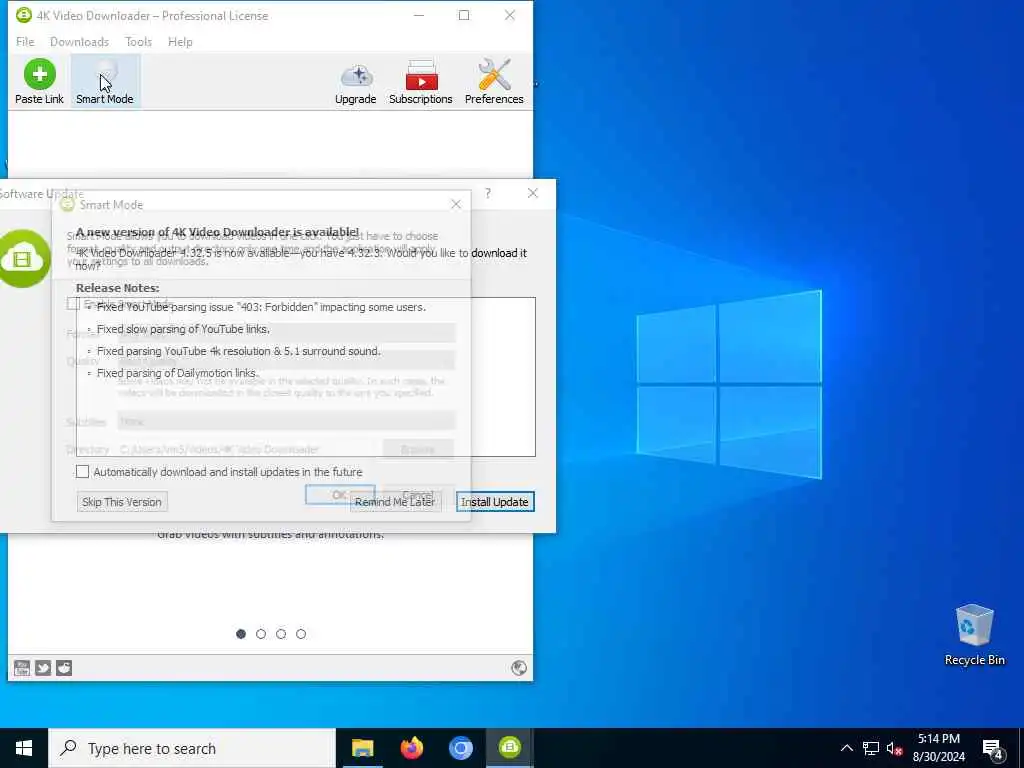This screenshot has width=1024, height=768.
Task: Select the Recycle Bin desktop icon
Action: click(x=974, y=635)
